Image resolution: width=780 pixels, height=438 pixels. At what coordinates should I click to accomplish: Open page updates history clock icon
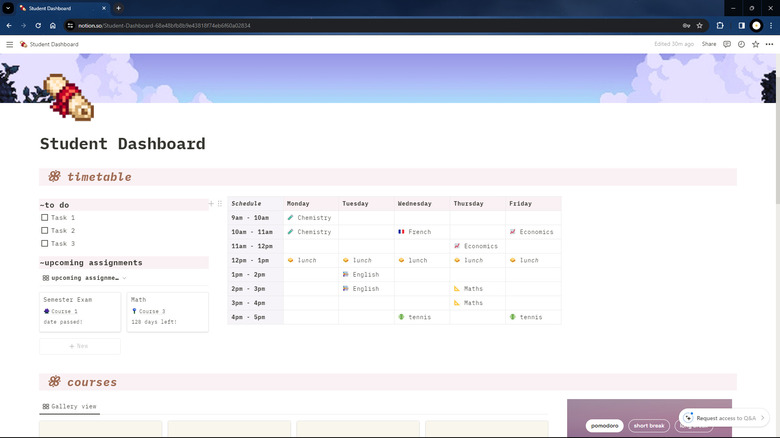pos(741,44)
